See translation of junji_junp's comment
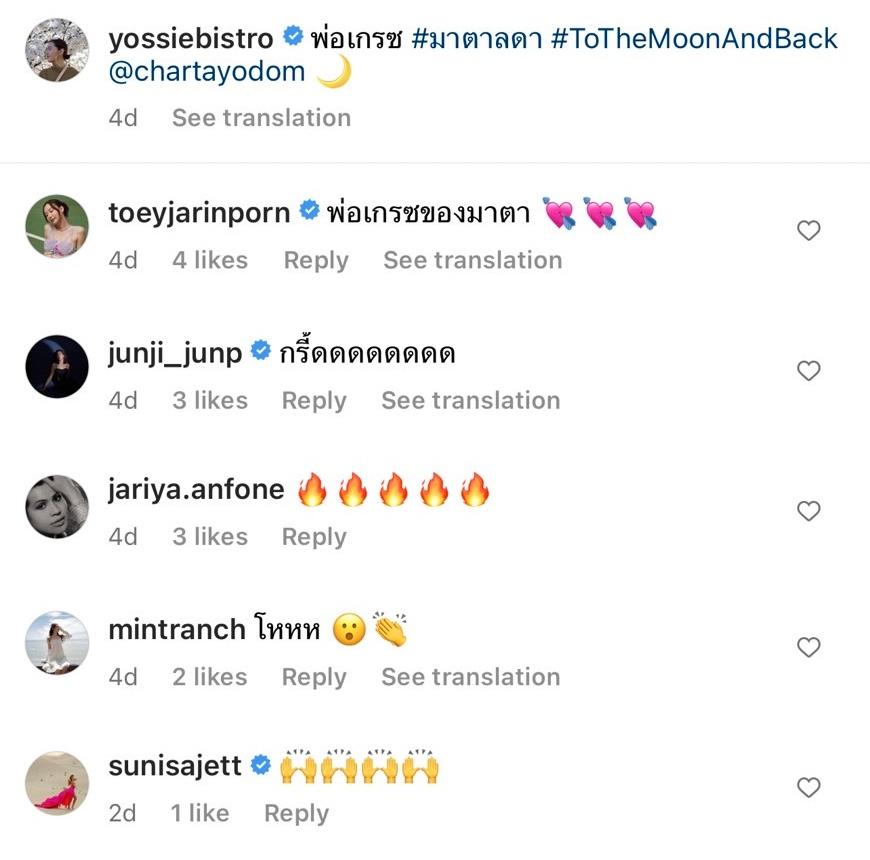The image size is (870, 860). 470,400
